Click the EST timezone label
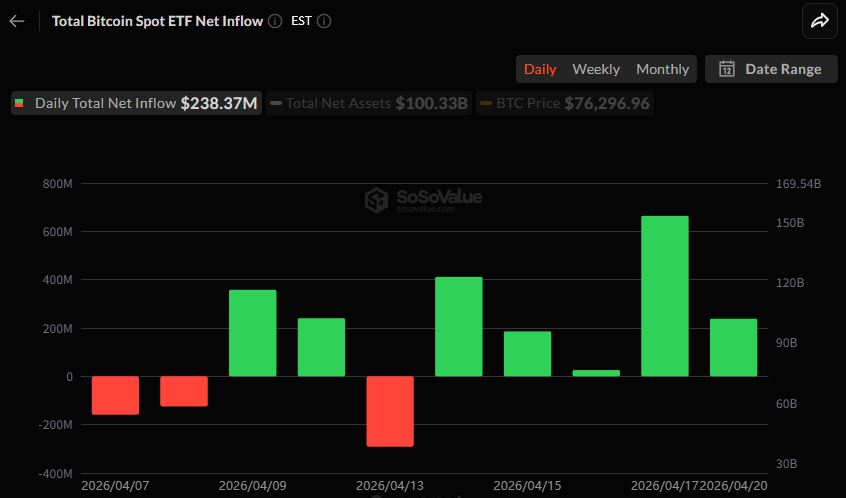846x498 pixels. click(301, 21)
